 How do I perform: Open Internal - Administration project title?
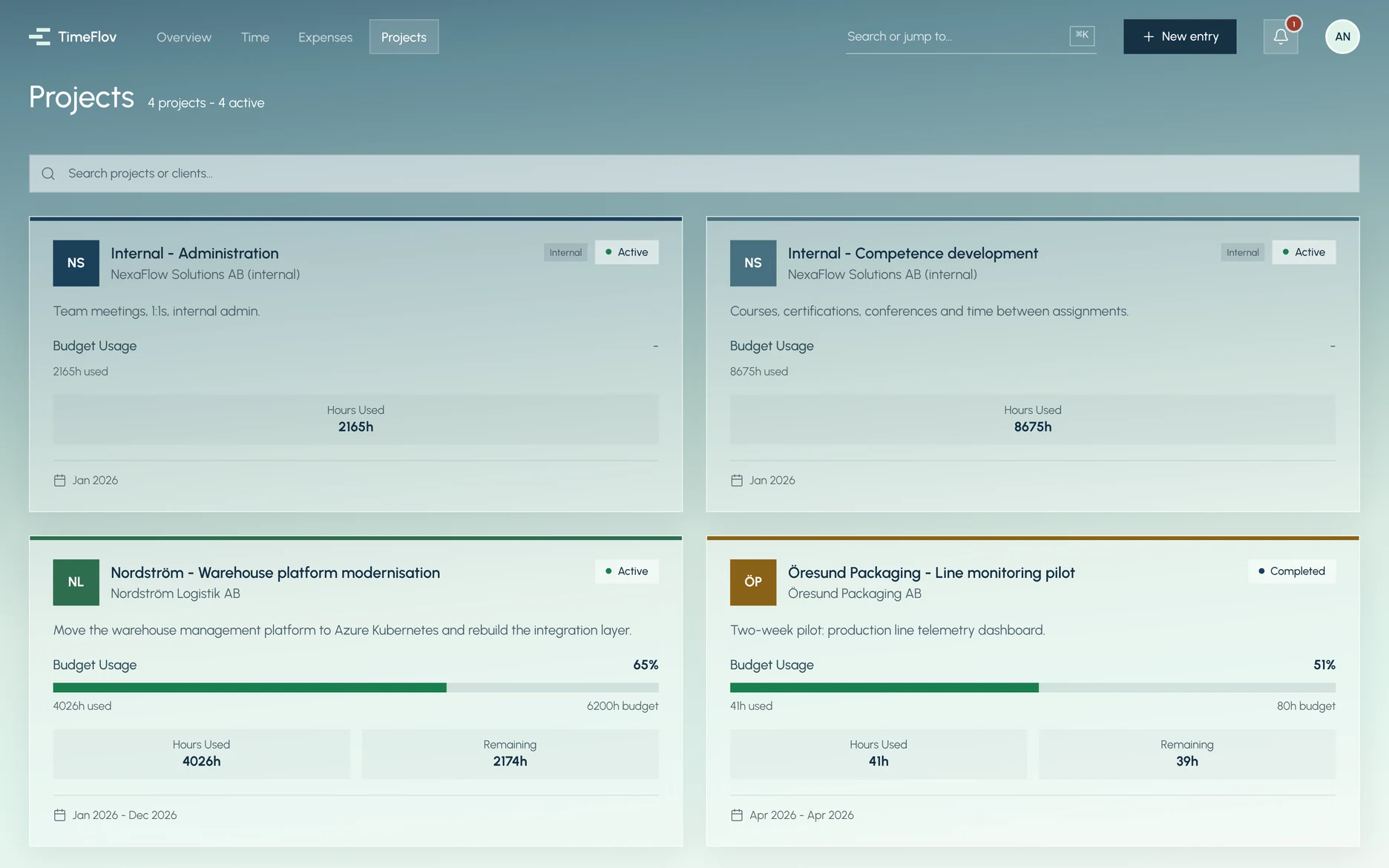(194, 254)
